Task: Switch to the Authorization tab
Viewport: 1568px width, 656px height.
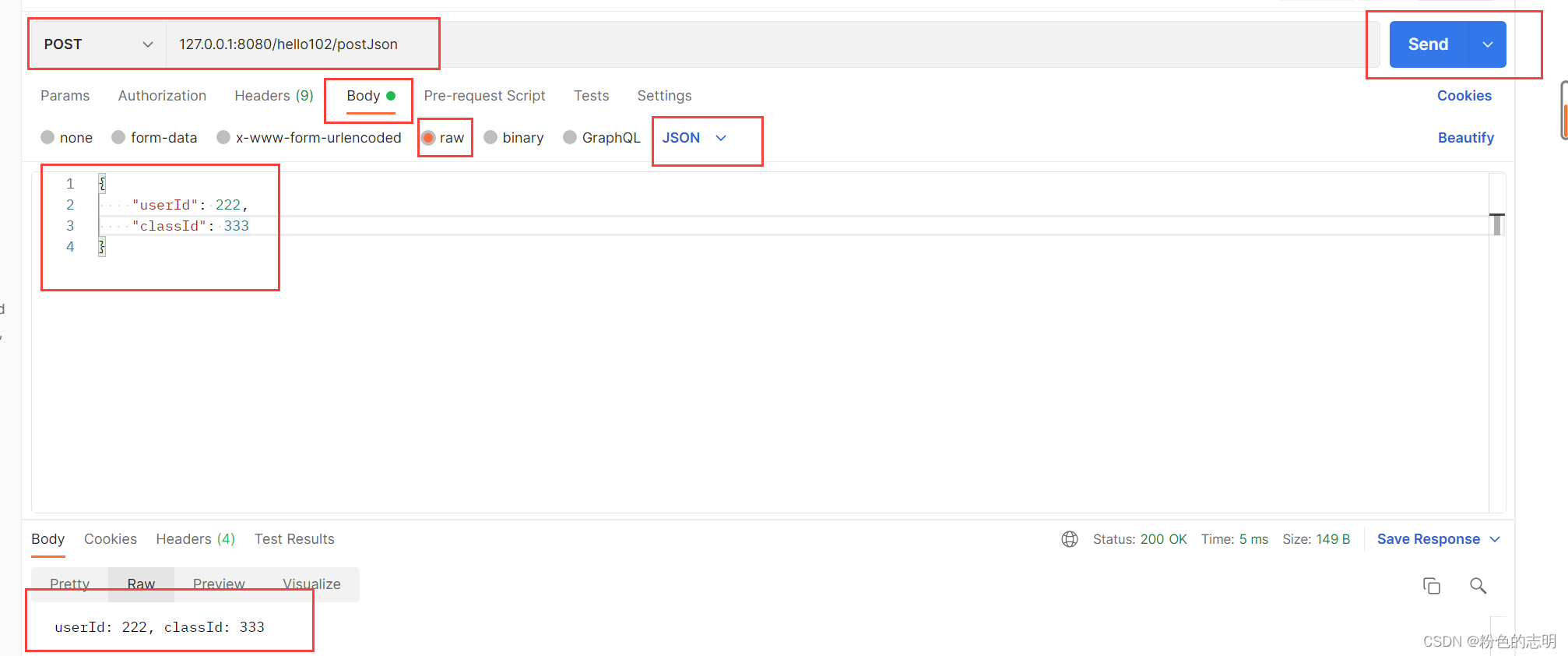Action: click(162, 96)
